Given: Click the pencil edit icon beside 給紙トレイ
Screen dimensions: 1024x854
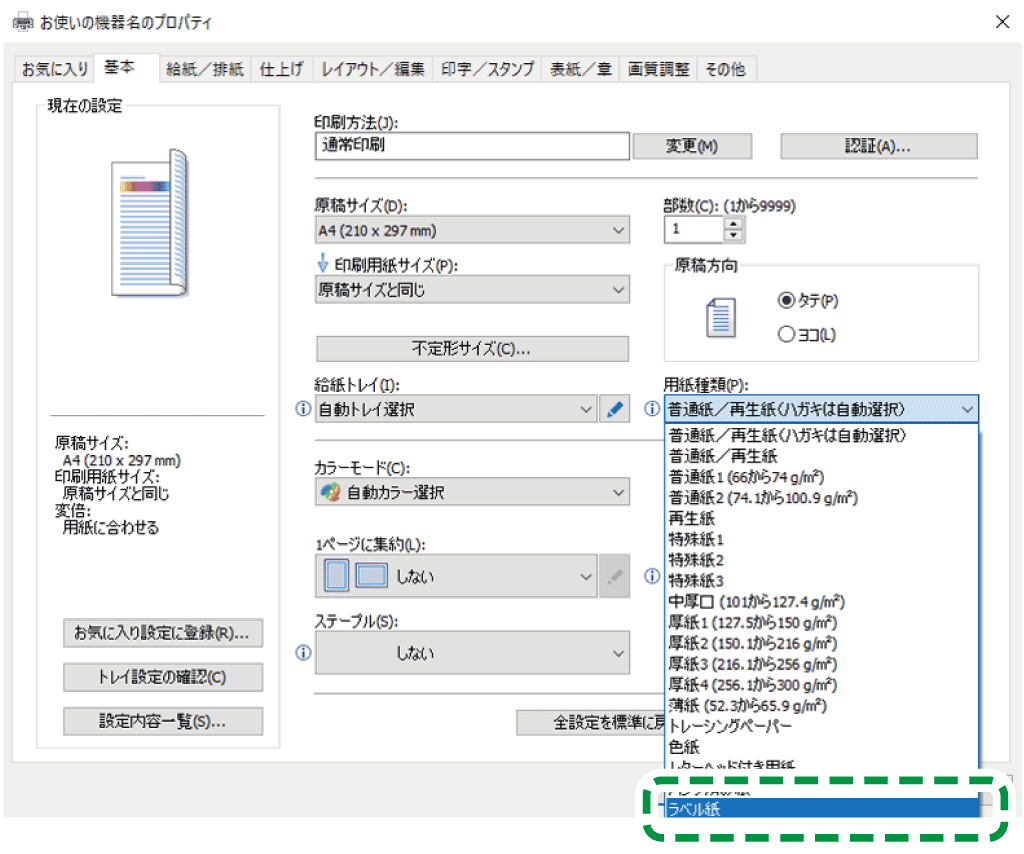Looking at the screenshot, I should click(615, 409).
